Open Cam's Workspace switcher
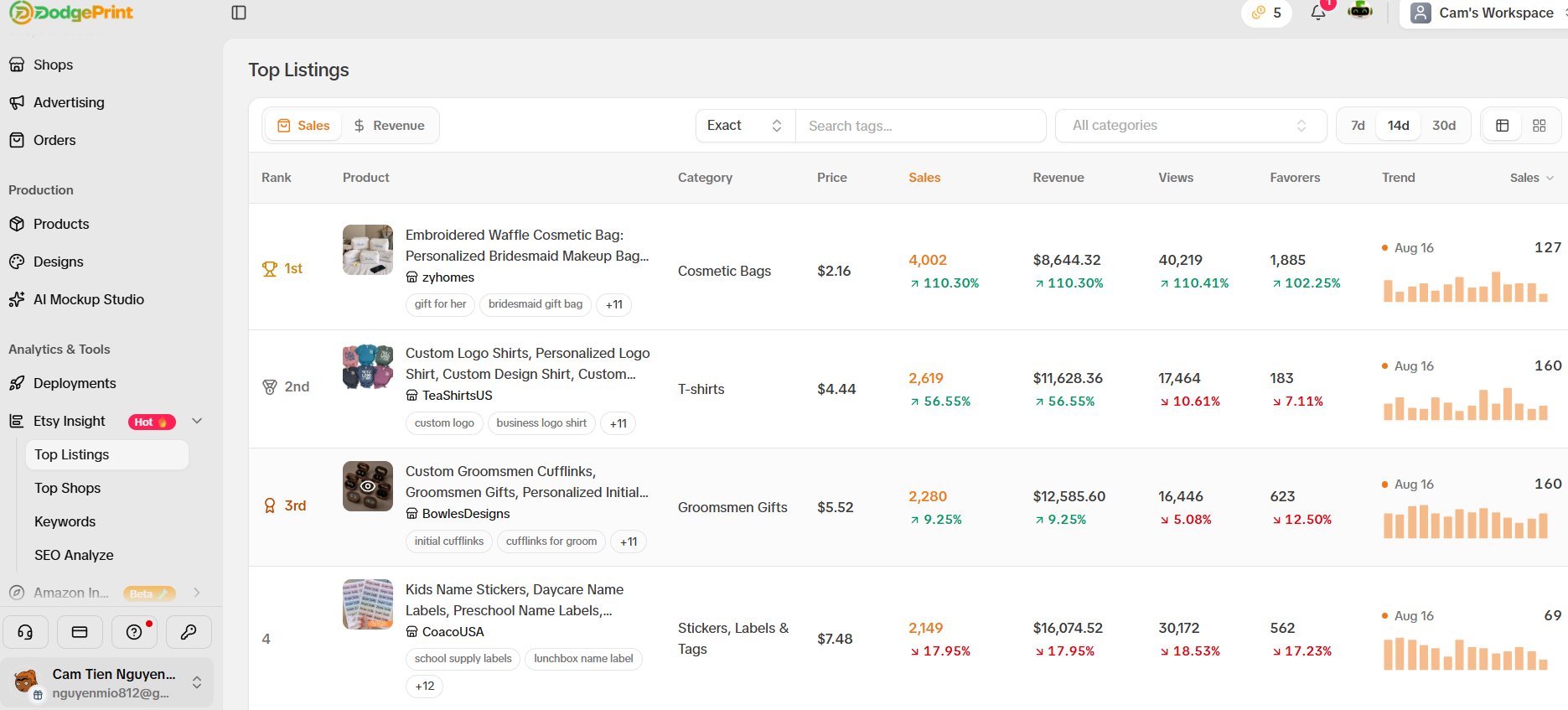The image size is (1568, 710). (1483, 13)
